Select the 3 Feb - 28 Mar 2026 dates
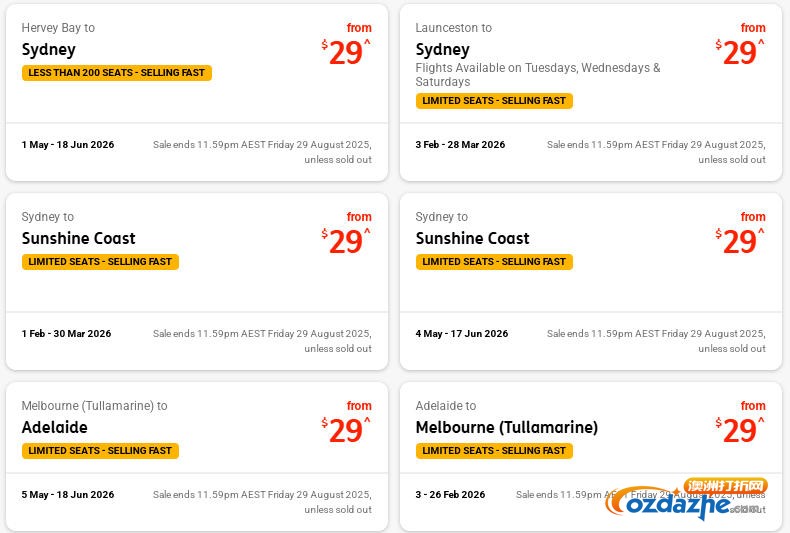The image size is (790, 533). pyautogui.click(x=460, y=145)
